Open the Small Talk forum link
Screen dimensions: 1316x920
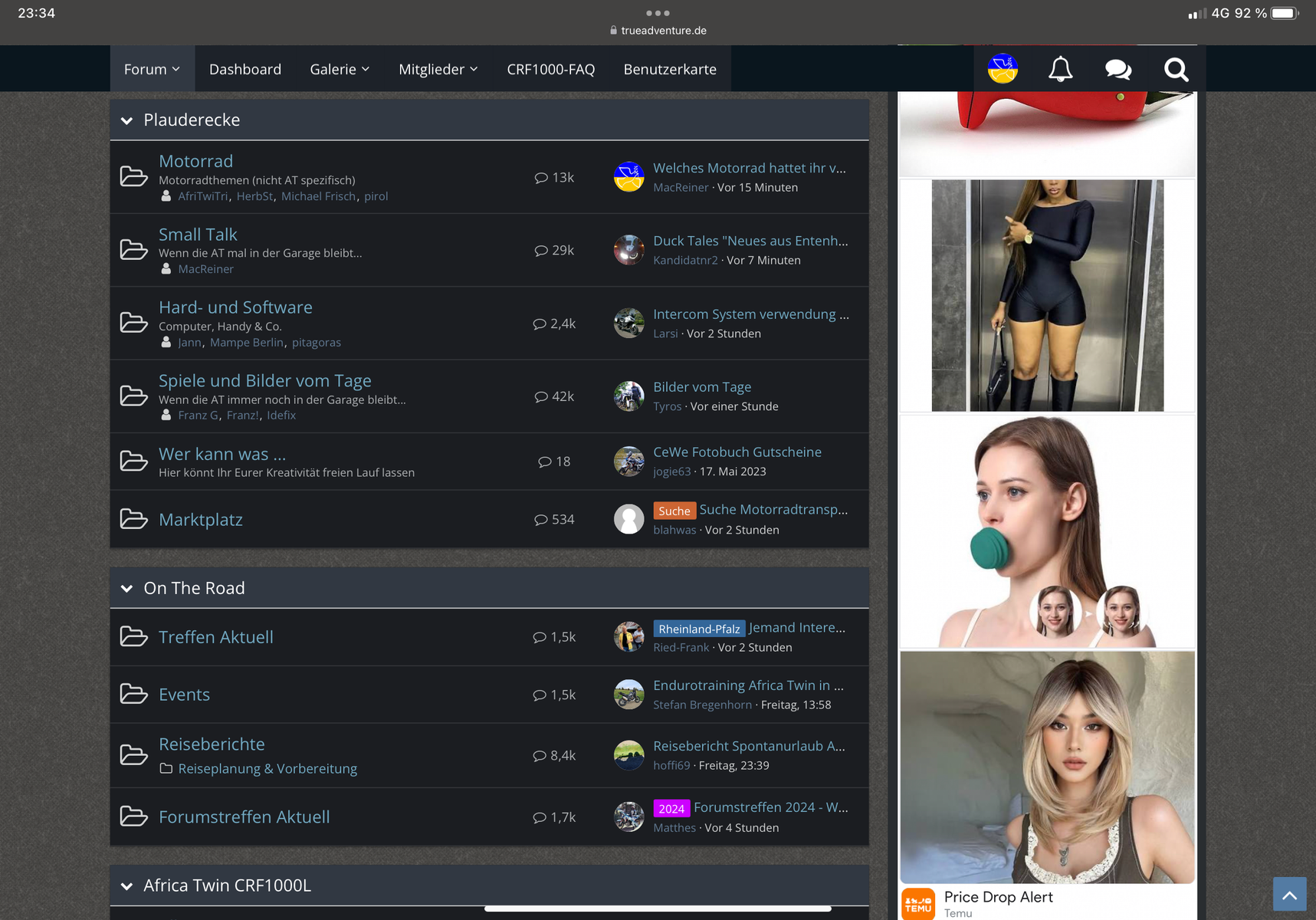(198, 234)
